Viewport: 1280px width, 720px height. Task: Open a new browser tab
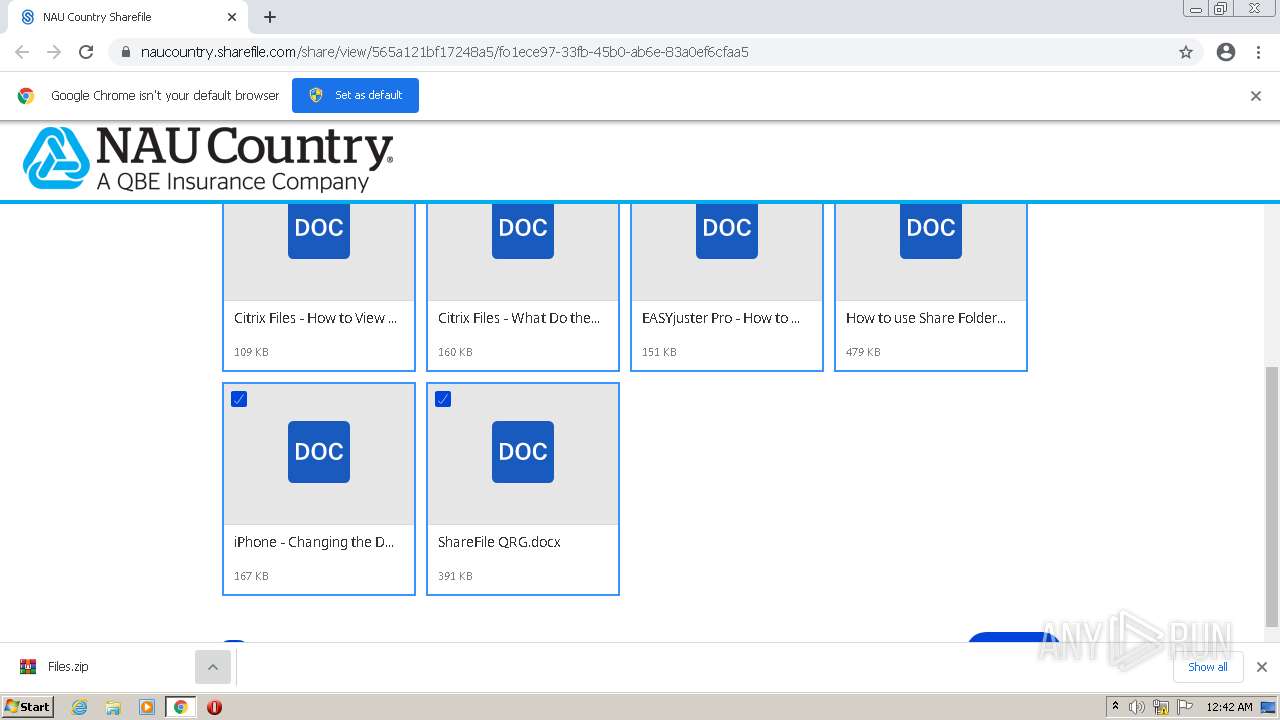click(270, 17)
